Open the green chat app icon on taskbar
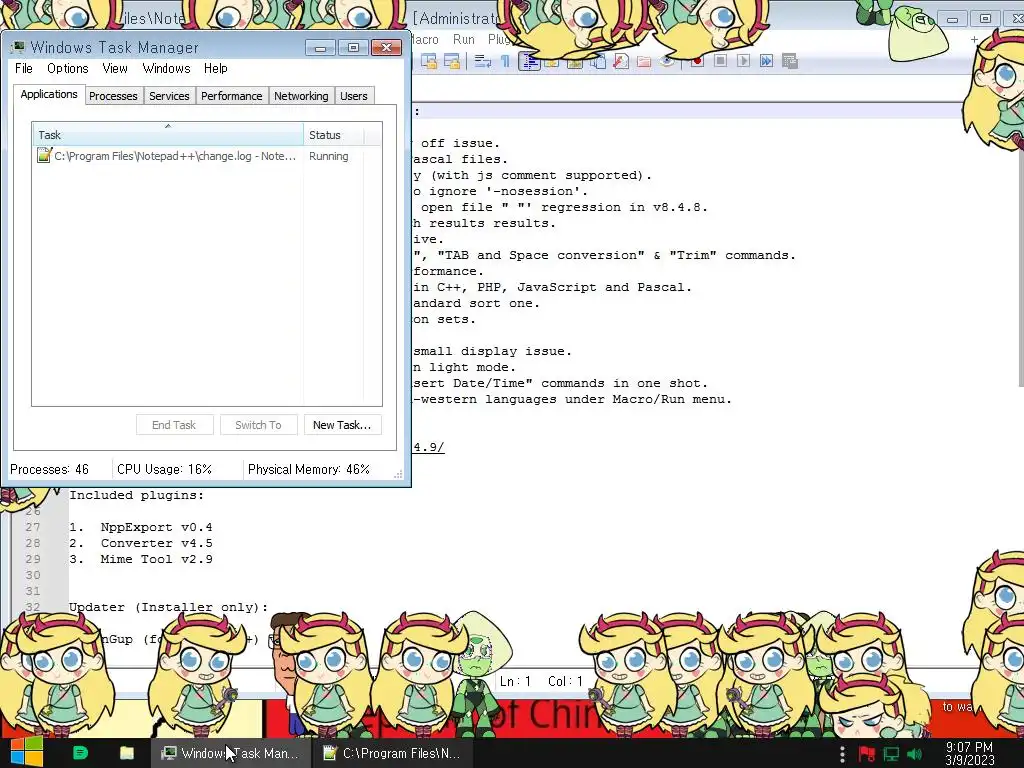This screenshot has width=1024, height=768. [x=80, y=753]
